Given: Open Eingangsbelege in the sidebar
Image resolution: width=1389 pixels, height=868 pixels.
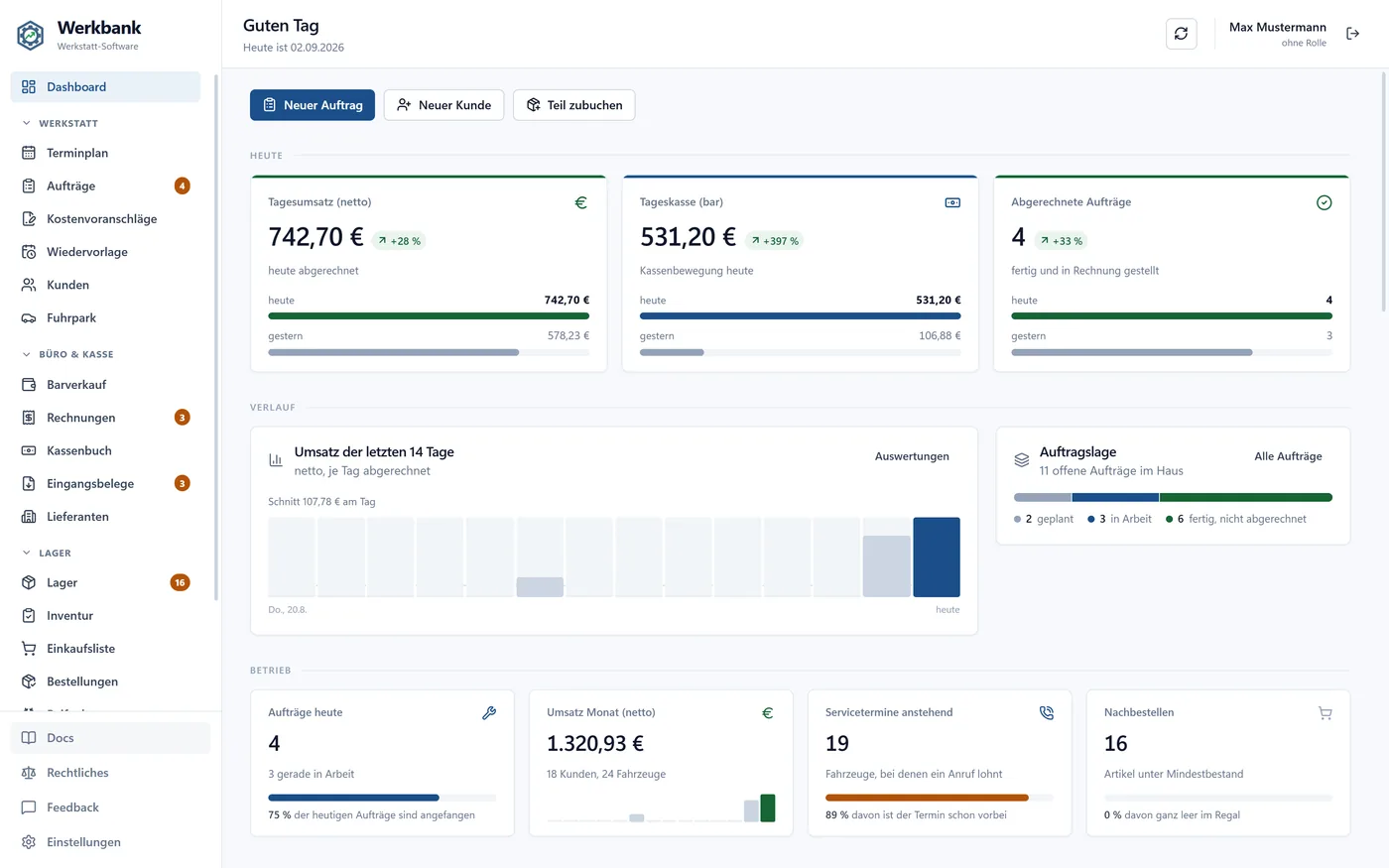Looking at the screenshot, I should pyautogui.click(x=105, y=483).
